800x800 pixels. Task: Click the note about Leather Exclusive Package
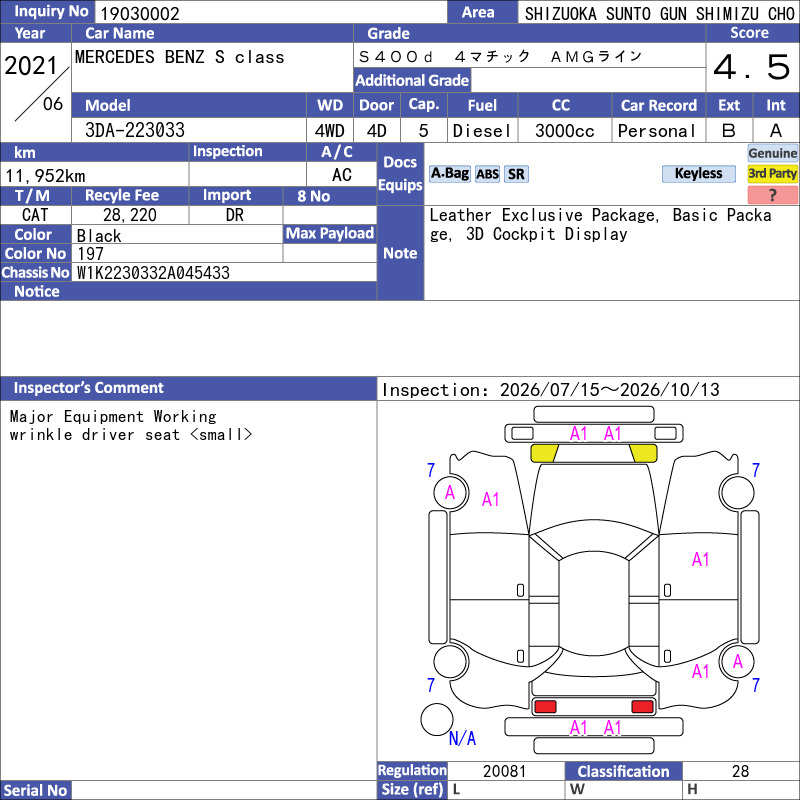point(601,224)
